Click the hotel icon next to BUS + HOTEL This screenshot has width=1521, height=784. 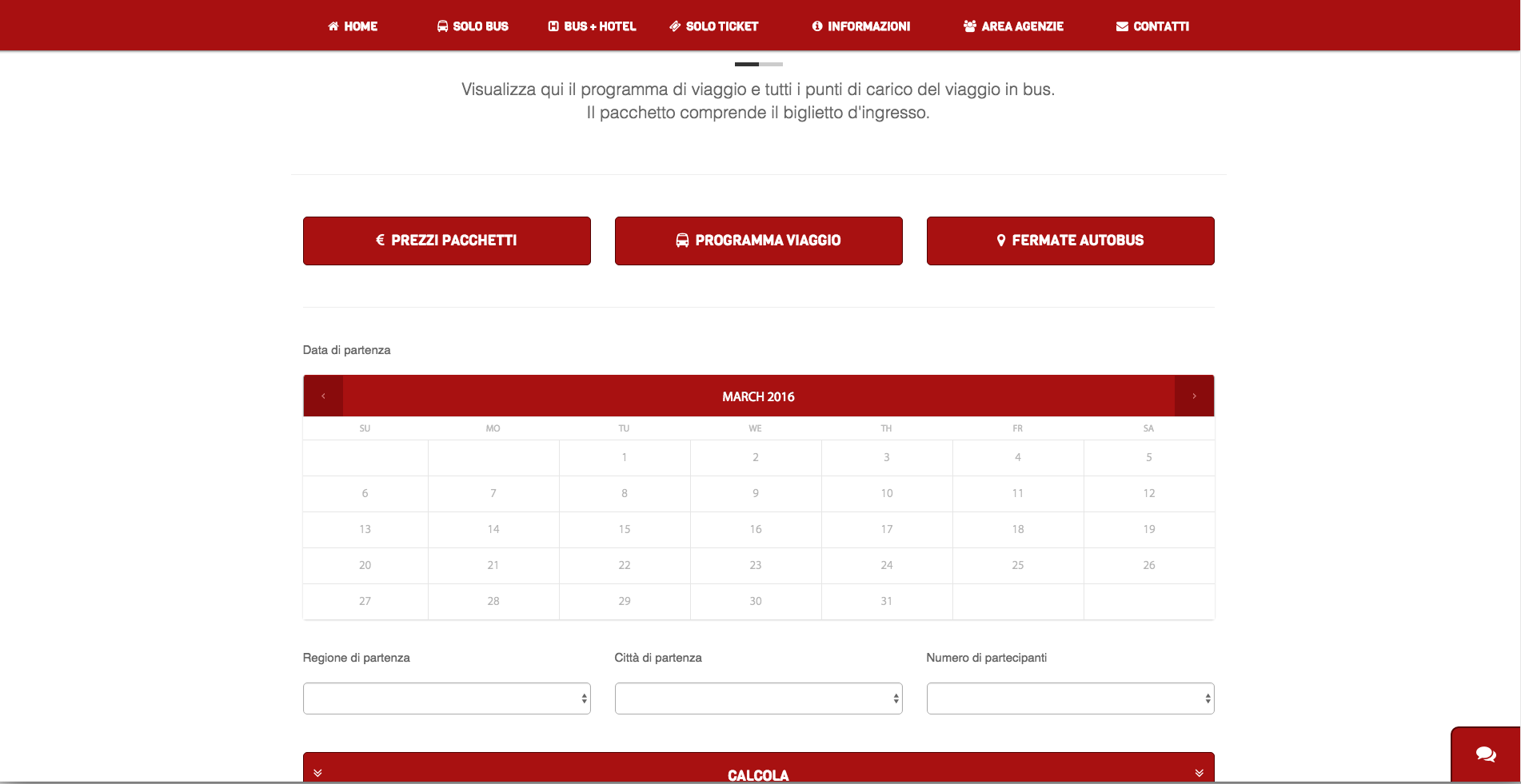click(553, 26)
